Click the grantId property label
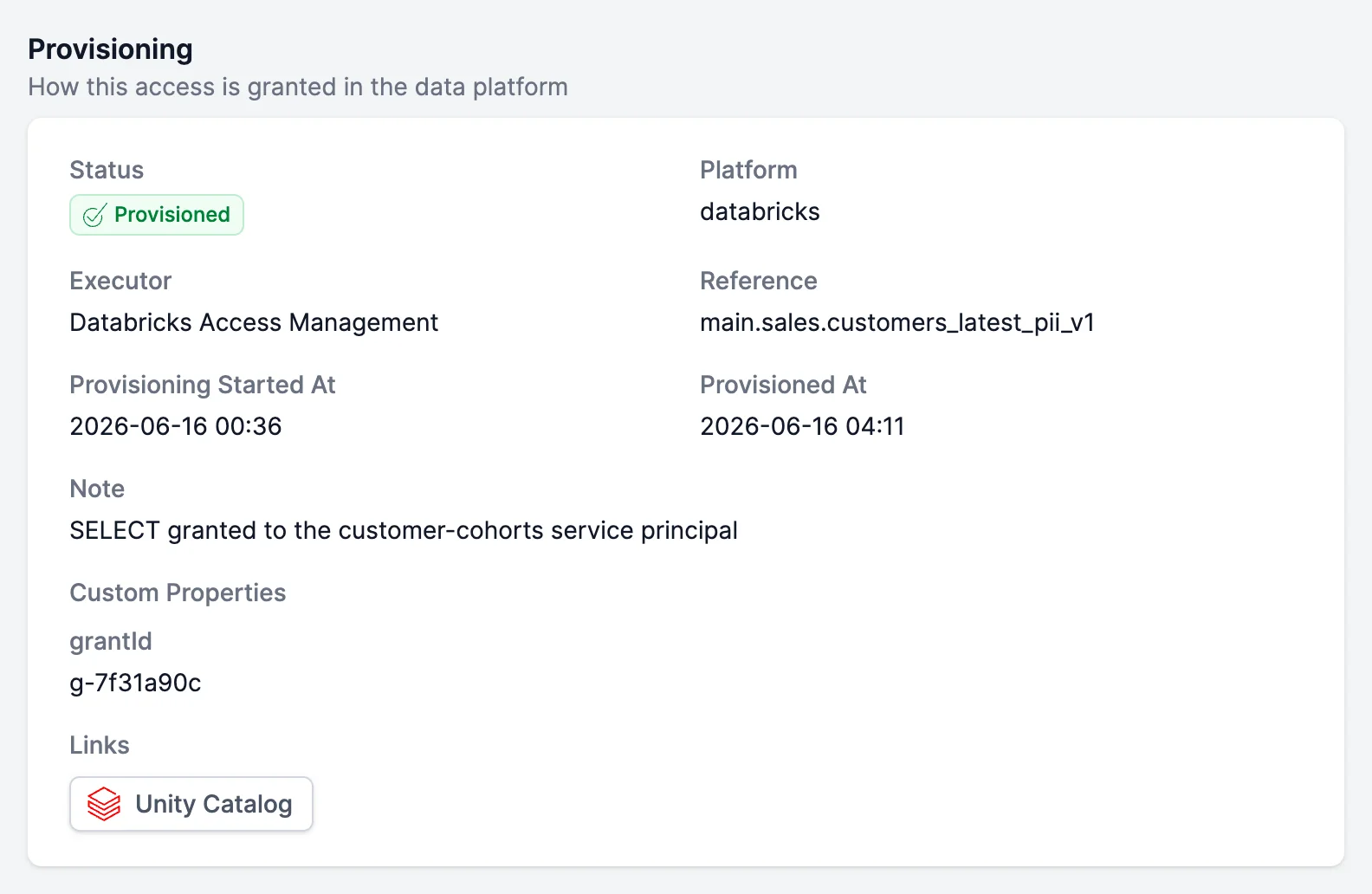 click(x=111, y=641)
